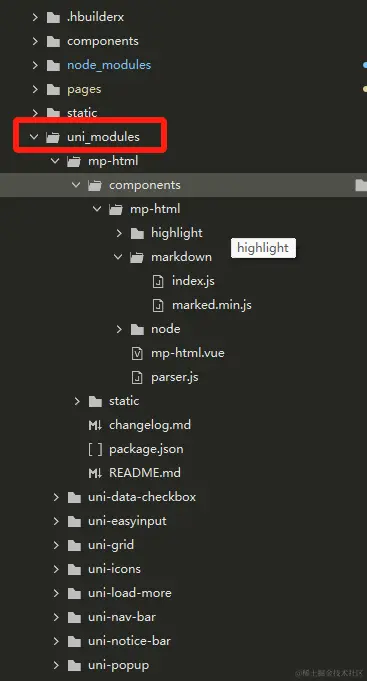Open the uni-data-checkbox folder
The height and width of the screenshot is (681, 367).
[x=142, y=497]
